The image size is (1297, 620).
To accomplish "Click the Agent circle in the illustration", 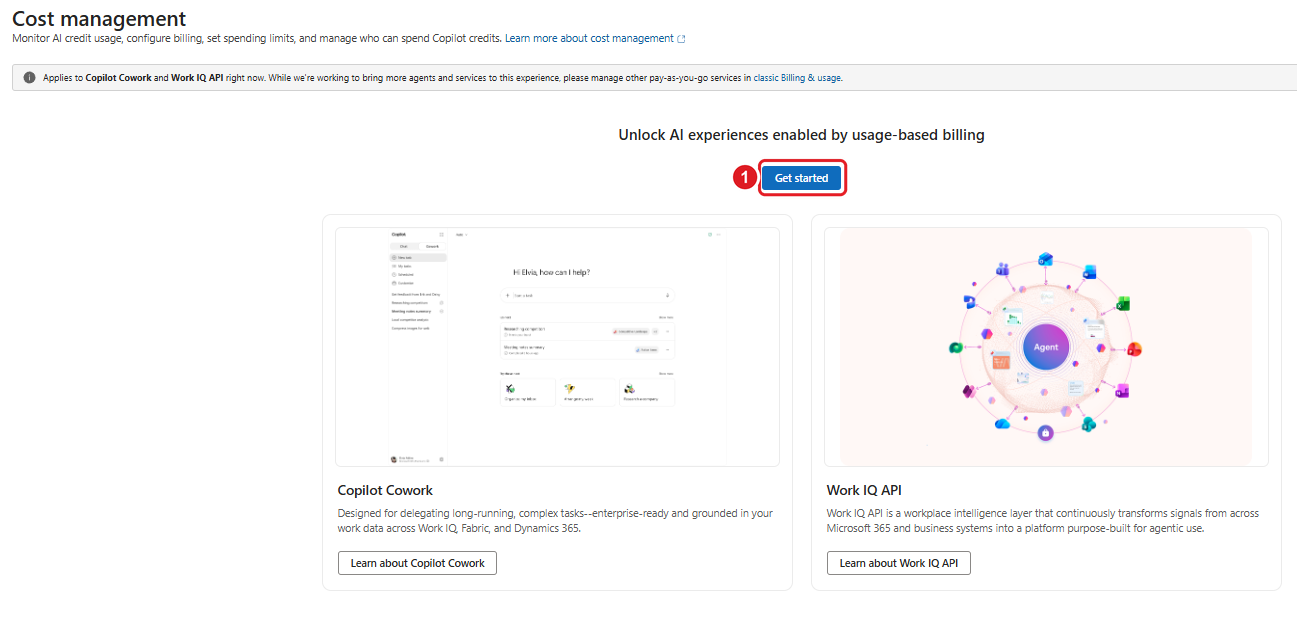I will 1045,347.
